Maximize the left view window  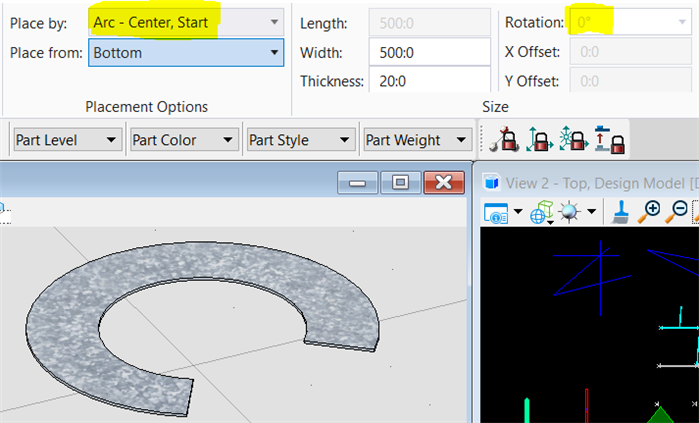click(400, 182)
